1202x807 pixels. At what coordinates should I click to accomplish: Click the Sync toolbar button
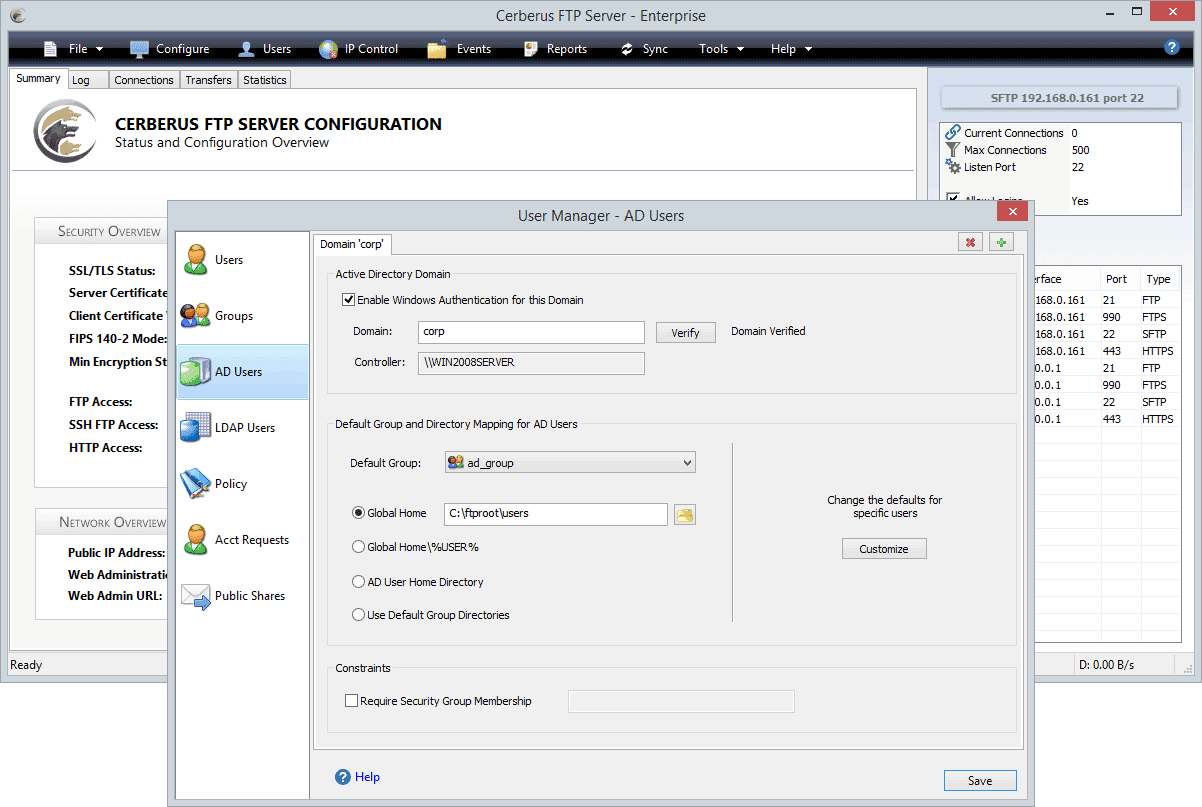coord(643,48)
